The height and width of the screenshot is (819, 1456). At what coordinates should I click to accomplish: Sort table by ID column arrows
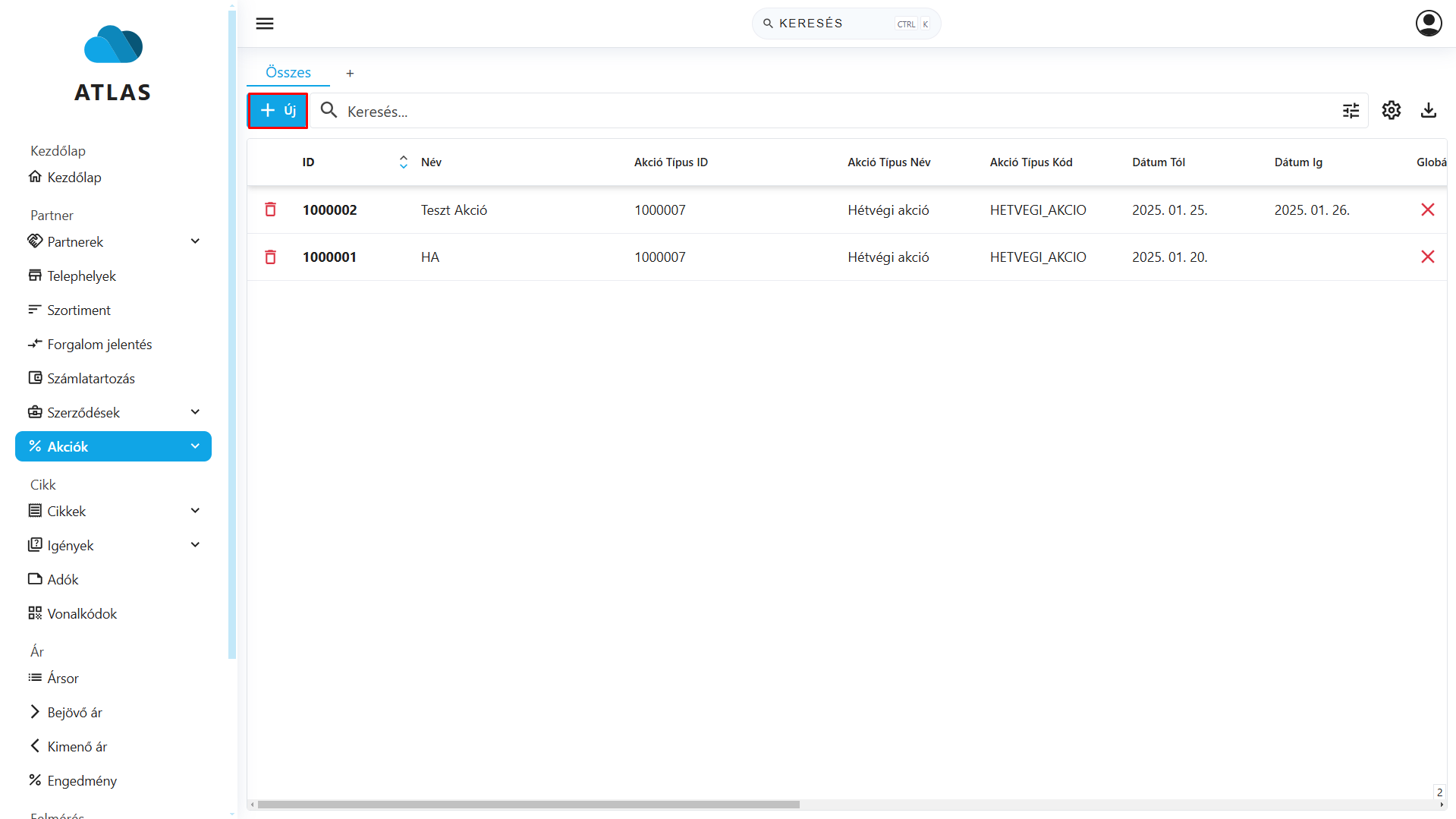[x=404, y=162]
